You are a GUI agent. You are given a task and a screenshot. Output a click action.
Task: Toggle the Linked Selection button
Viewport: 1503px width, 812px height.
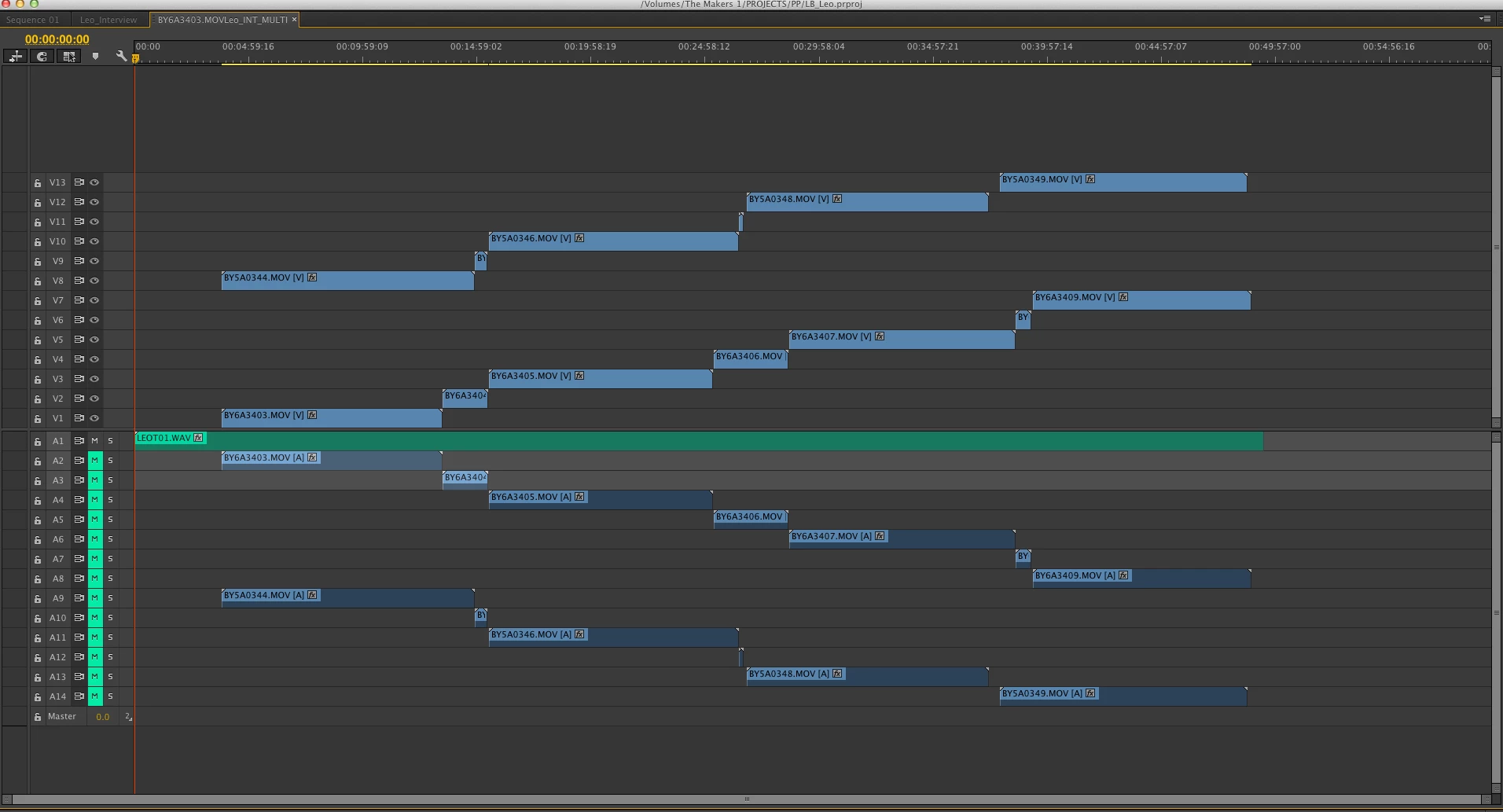coord(69,56)
